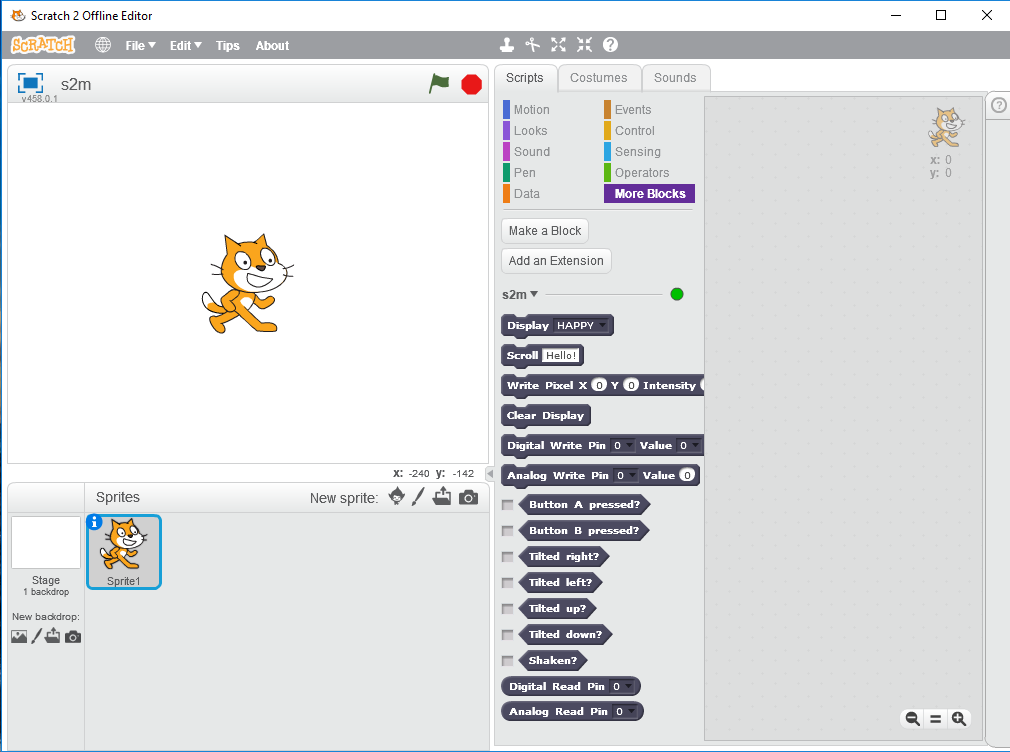The width and height of the screenshot is (1010, 752).
Task: Click the red stop sign button
Action: (x=472, y=84)
